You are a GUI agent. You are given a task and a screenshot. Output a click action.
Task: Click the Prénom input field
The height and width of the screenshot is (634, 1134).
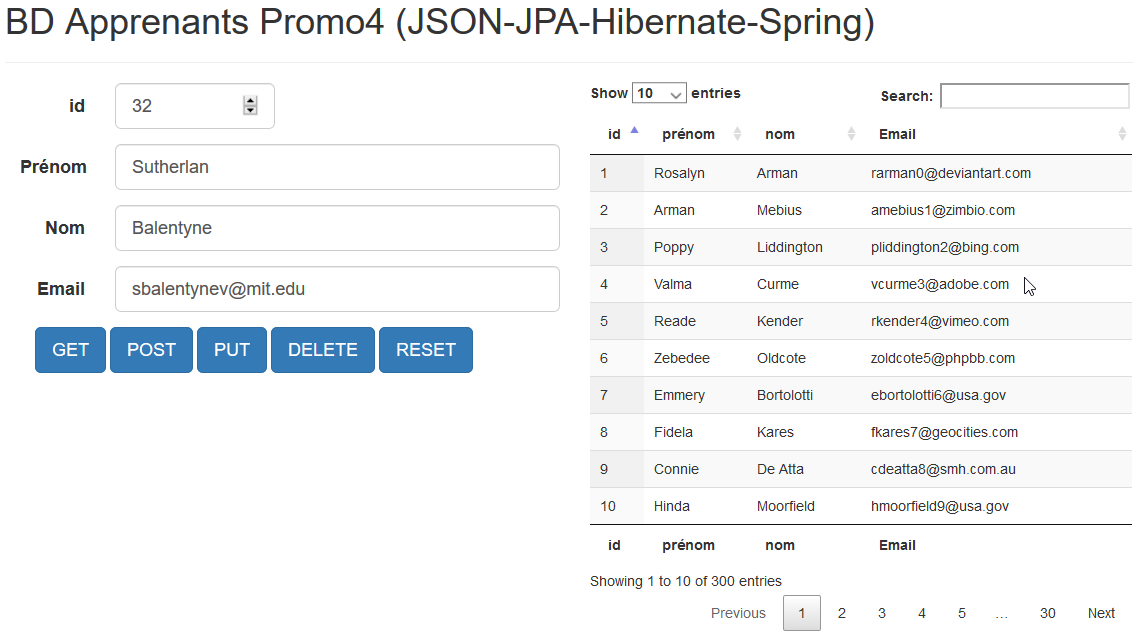click(x=337, y=166)
